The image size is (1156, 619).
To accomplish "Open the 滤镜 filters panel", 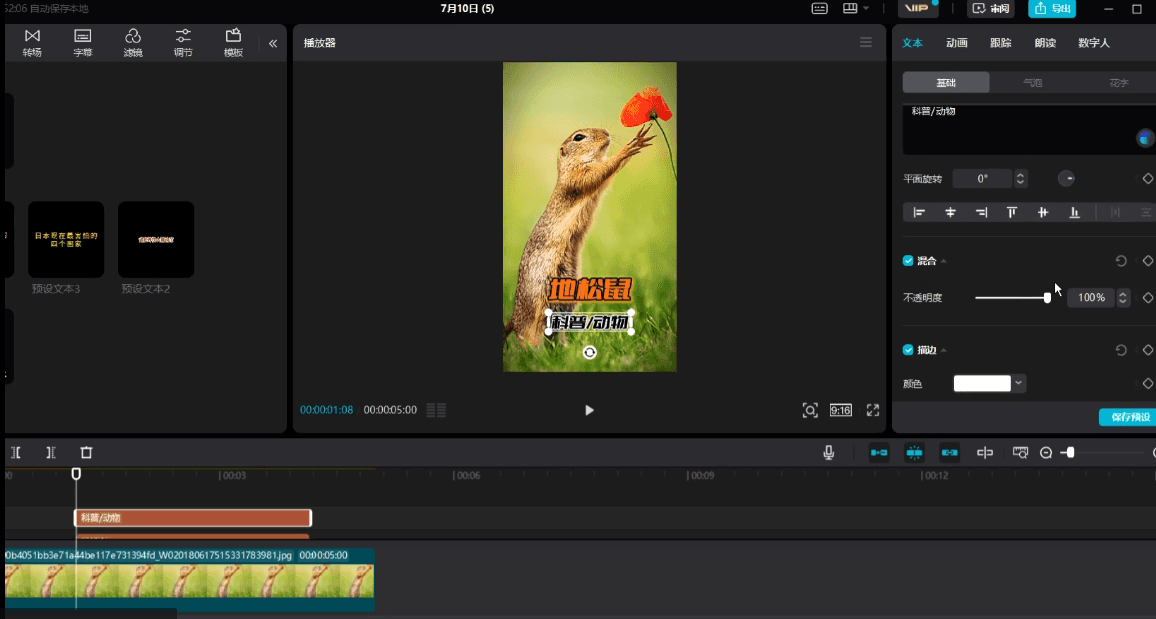I will point(133,43).
